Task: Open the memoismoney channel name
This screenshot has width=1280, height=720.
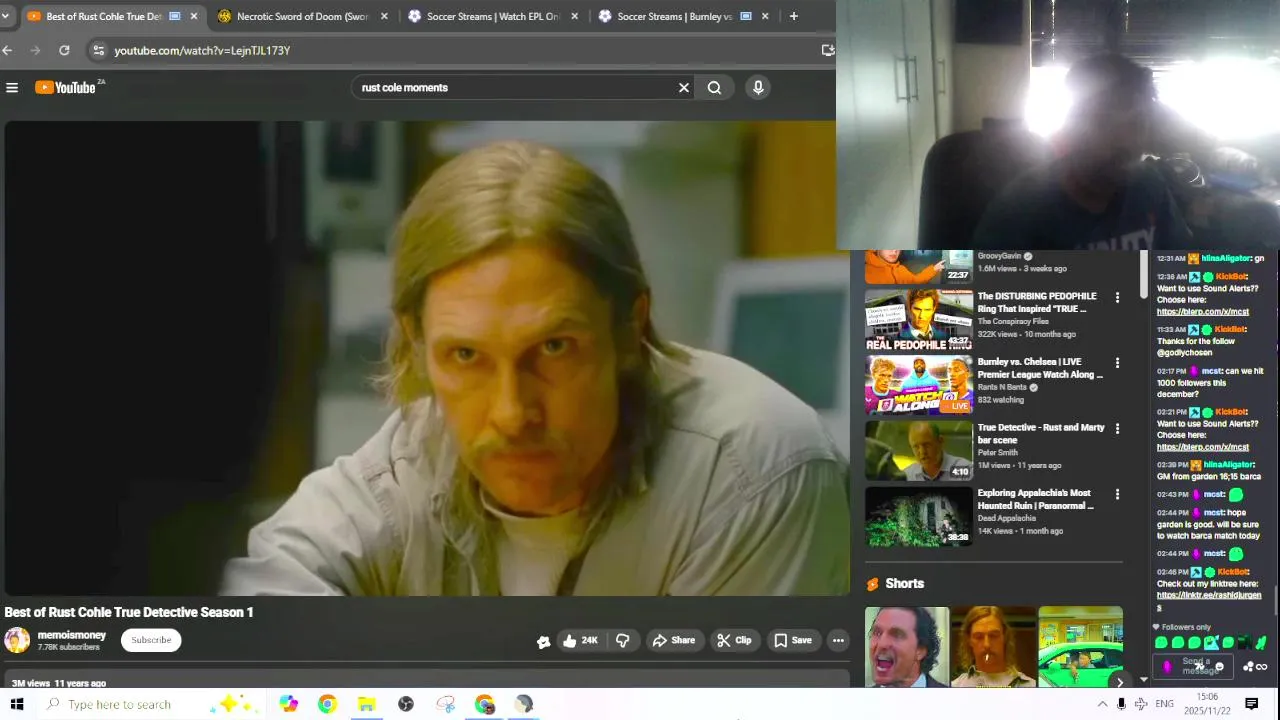Action: [71, 635]
